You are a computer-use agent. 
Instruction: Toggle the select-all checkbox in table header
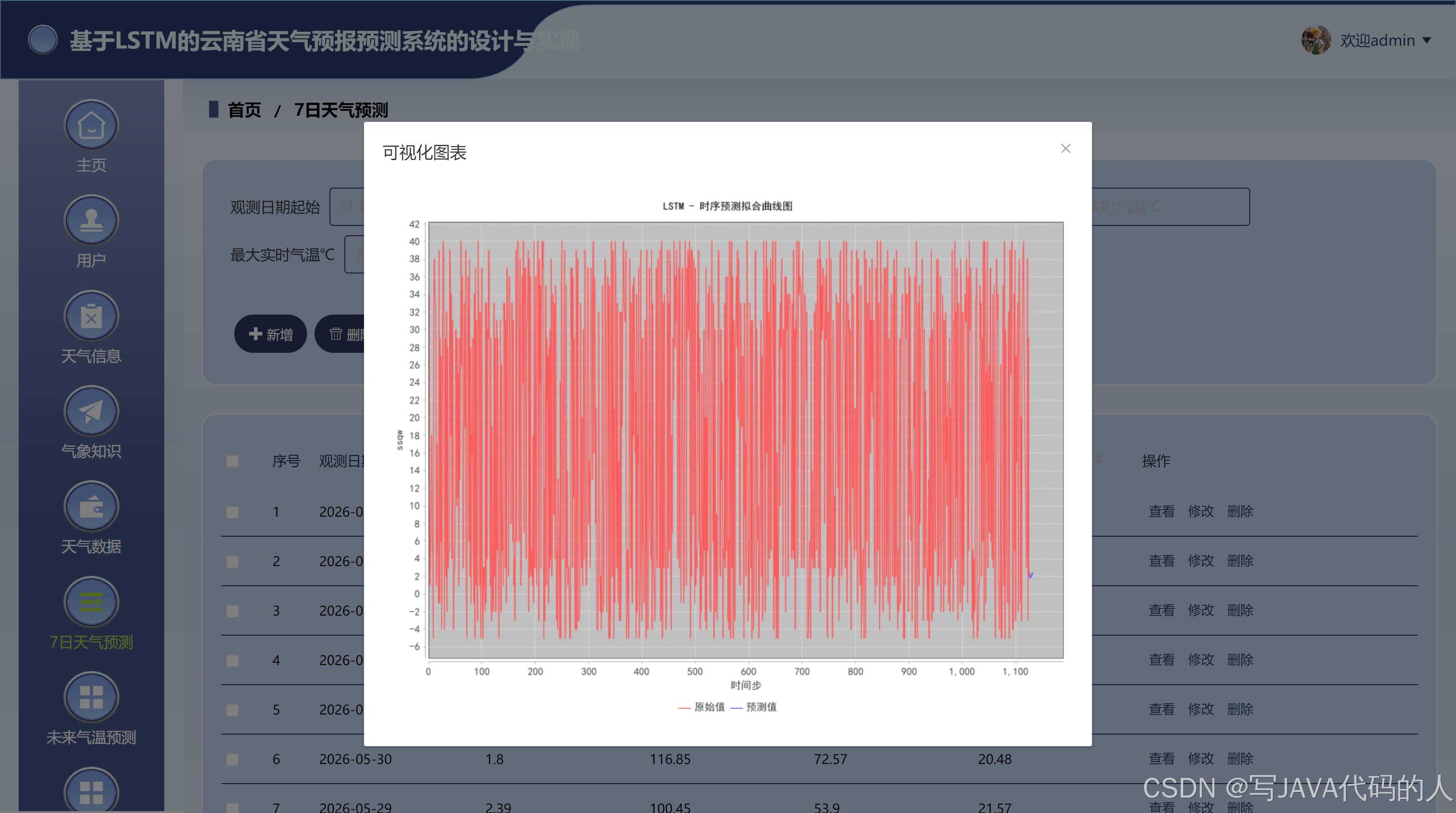click(232, 462)
